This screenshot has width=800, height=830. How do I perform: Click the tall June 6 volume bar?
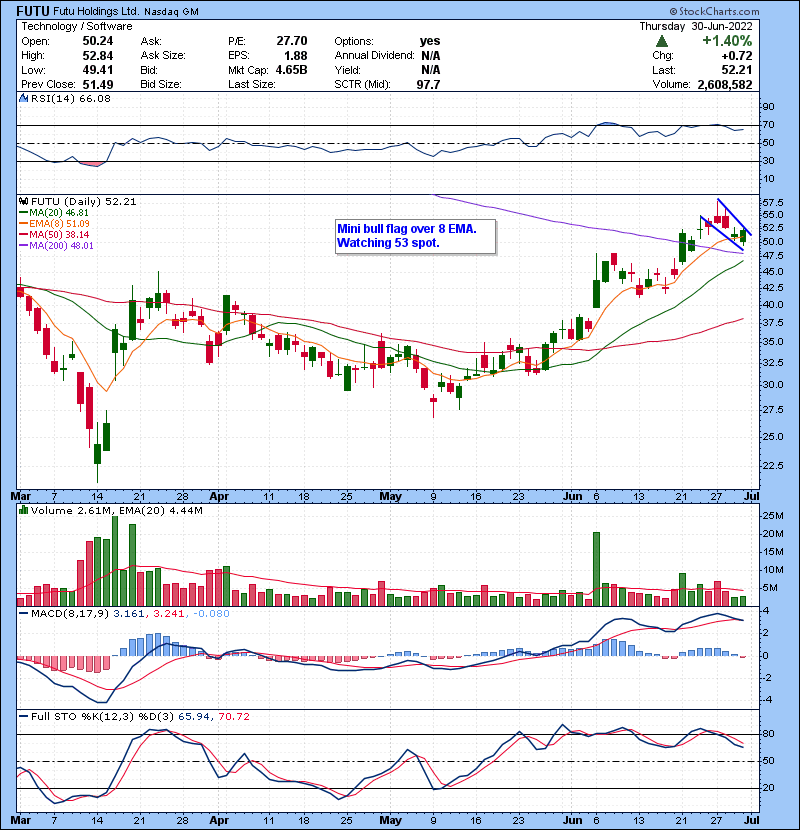[596, 569]
